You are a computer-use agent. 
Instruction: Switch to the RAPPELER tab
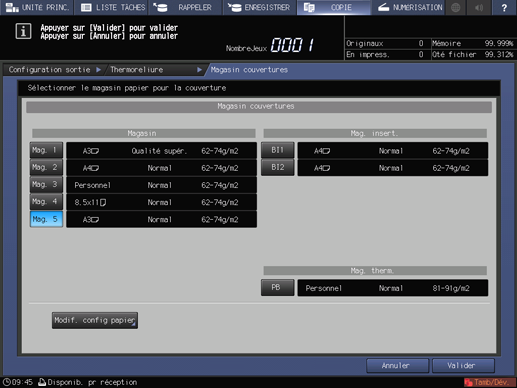pos(185,7)
